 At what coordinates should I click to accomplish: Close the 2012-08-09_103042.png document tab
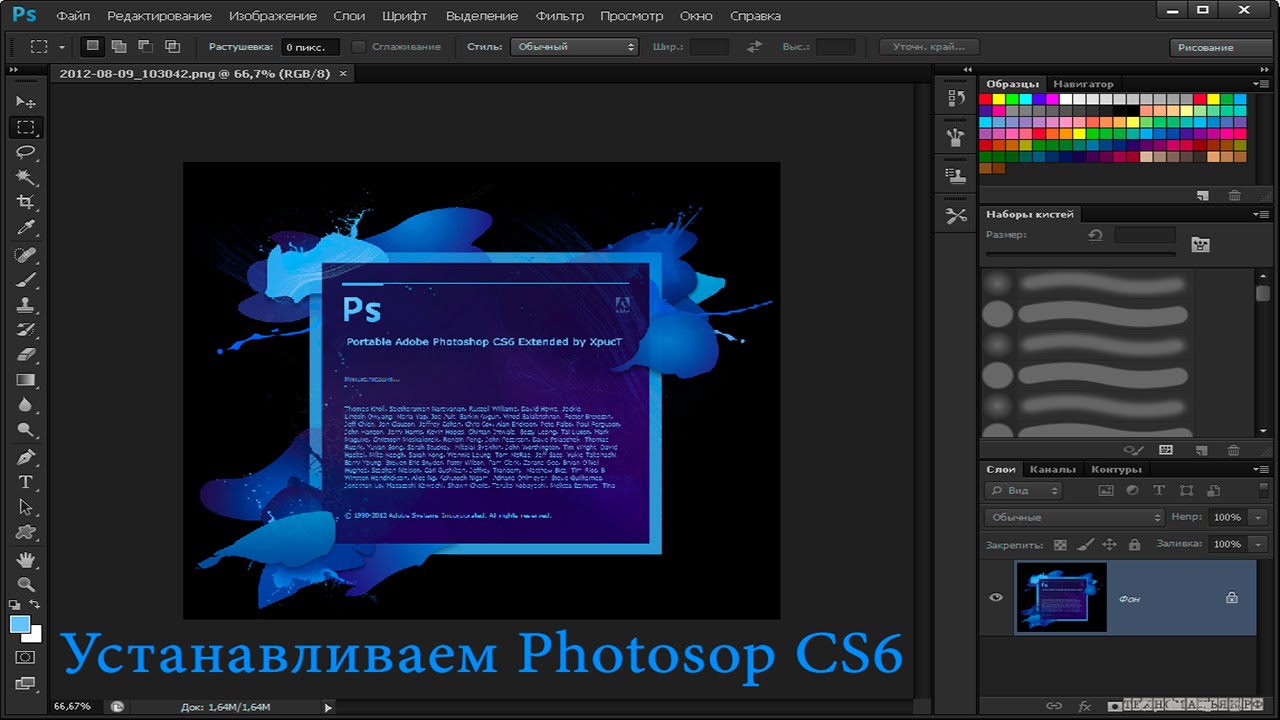pos(343,73)
